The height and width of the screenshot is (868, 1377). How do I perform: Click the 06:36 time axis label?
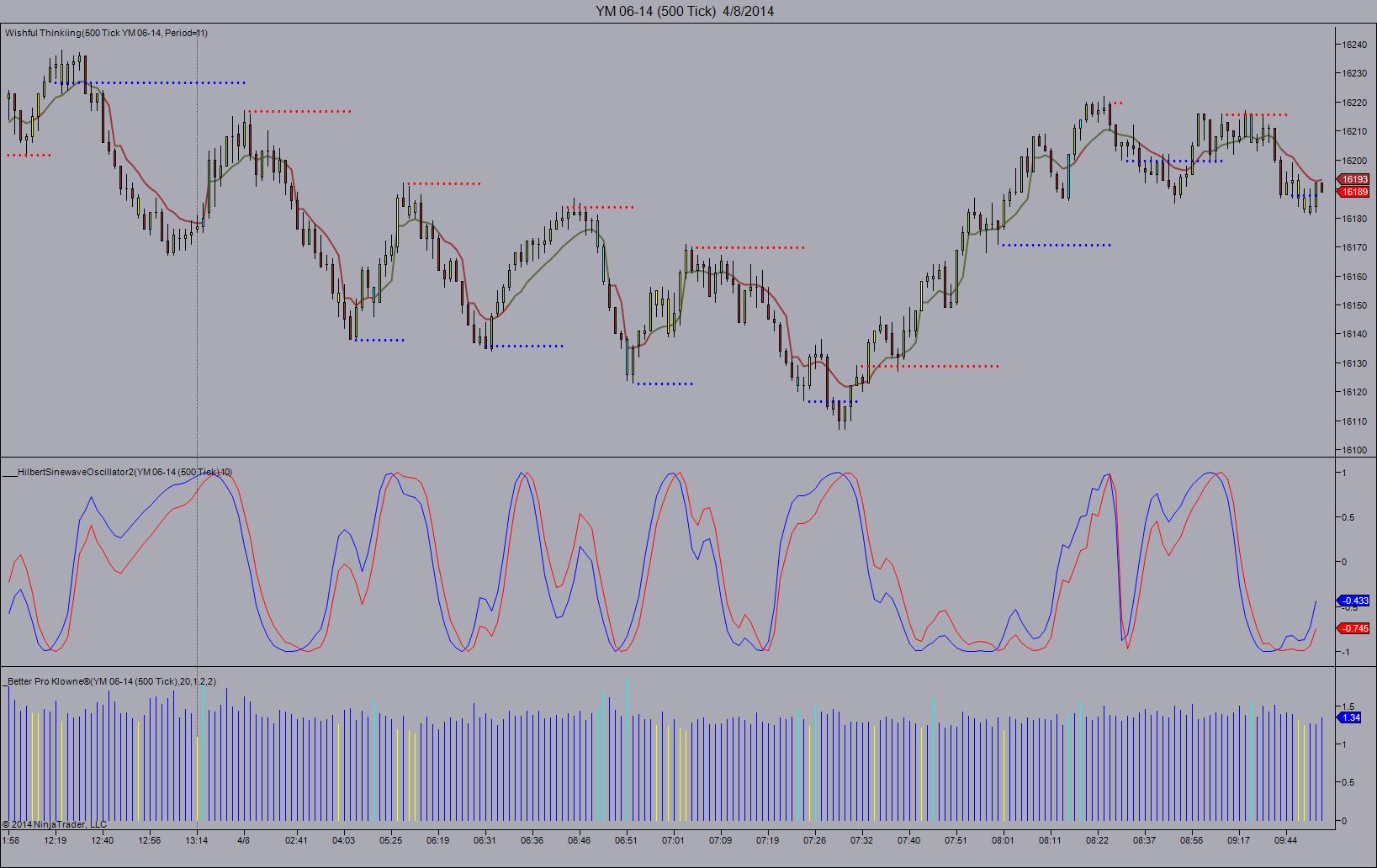[532, 839]
